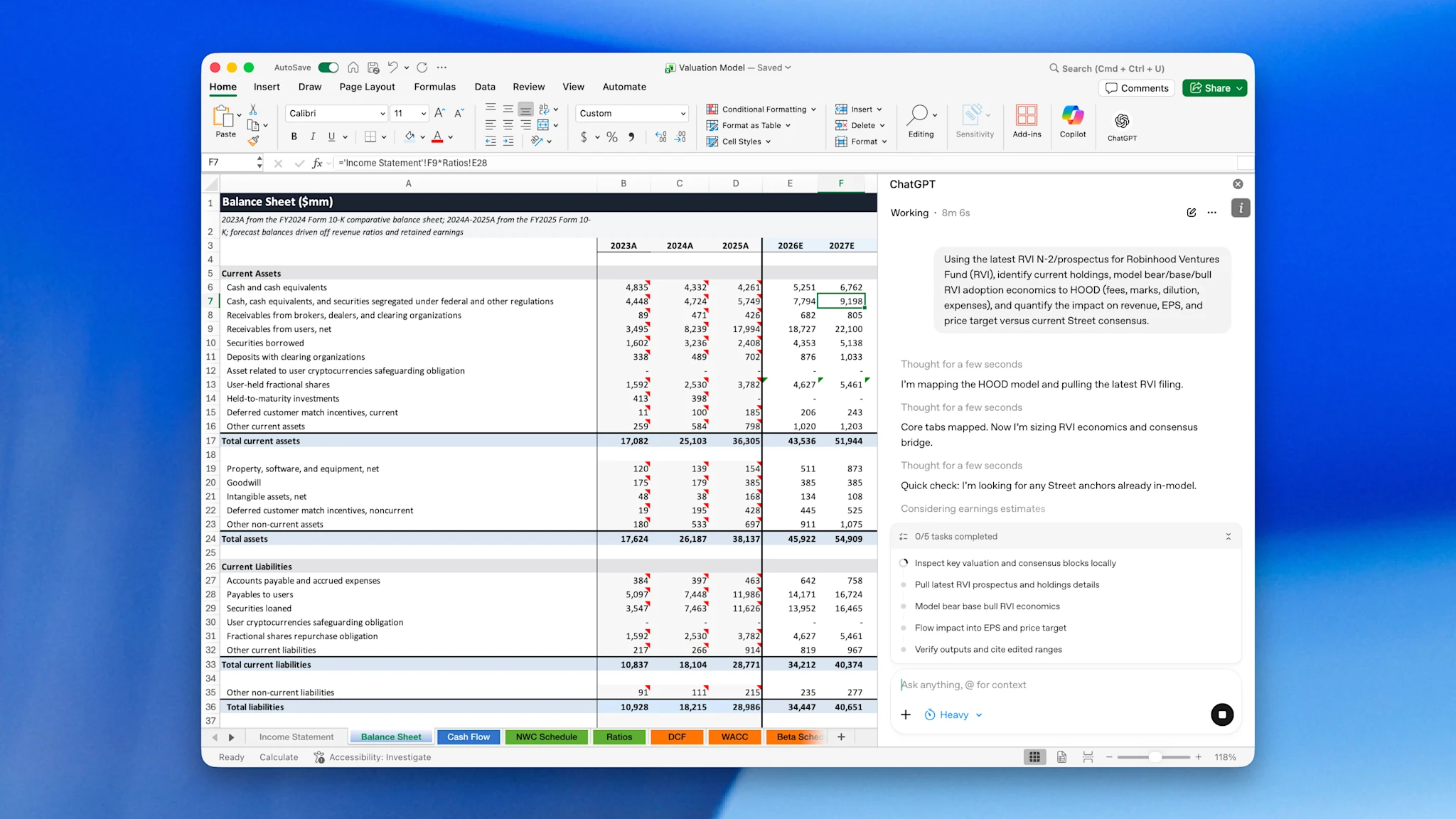Switch to the Formulas ribbon tab
This screenshot has height=819, width=1456.
435,87
